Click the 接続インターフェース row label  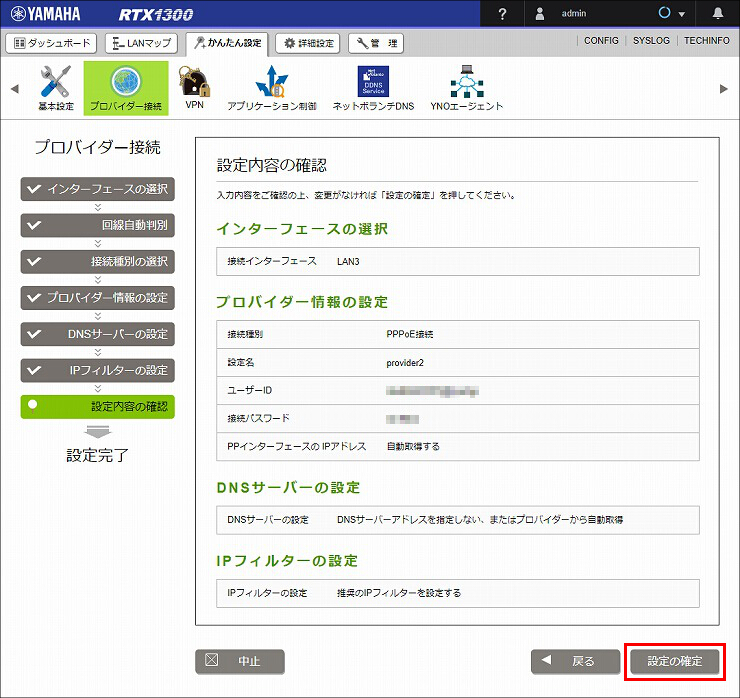pos(272,261)
